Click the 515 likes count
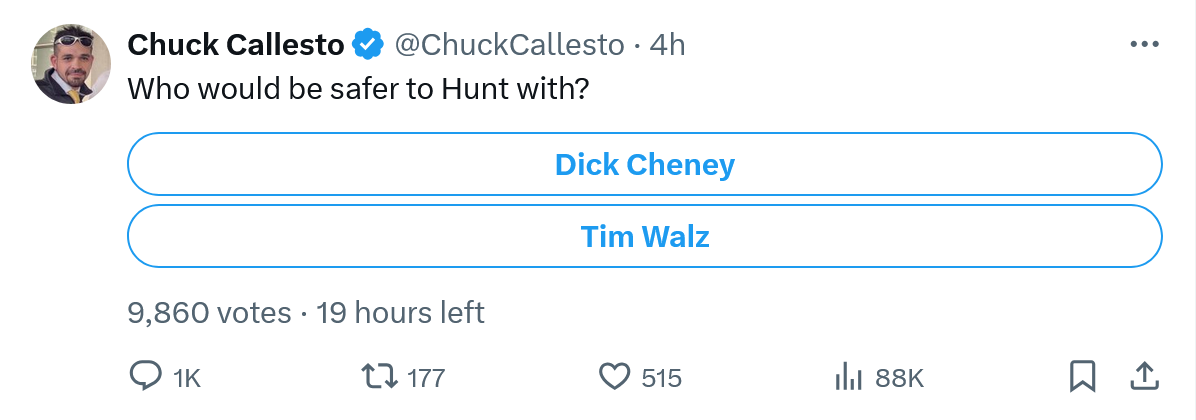Image resolution: width=1196 pixels, height=420 pixels. tap(661, 378)
